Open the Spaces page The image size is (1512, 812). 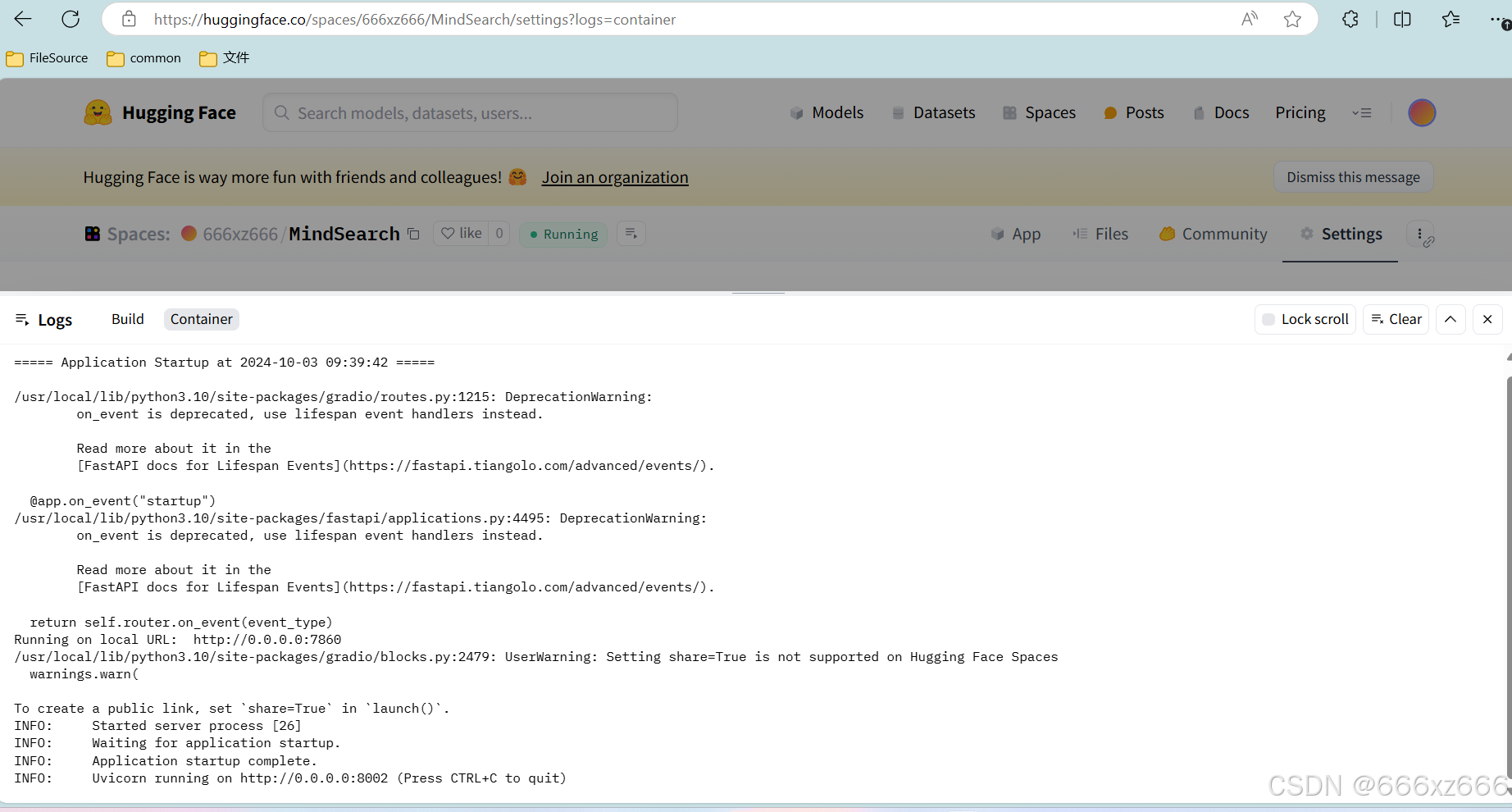[1039, 112]
